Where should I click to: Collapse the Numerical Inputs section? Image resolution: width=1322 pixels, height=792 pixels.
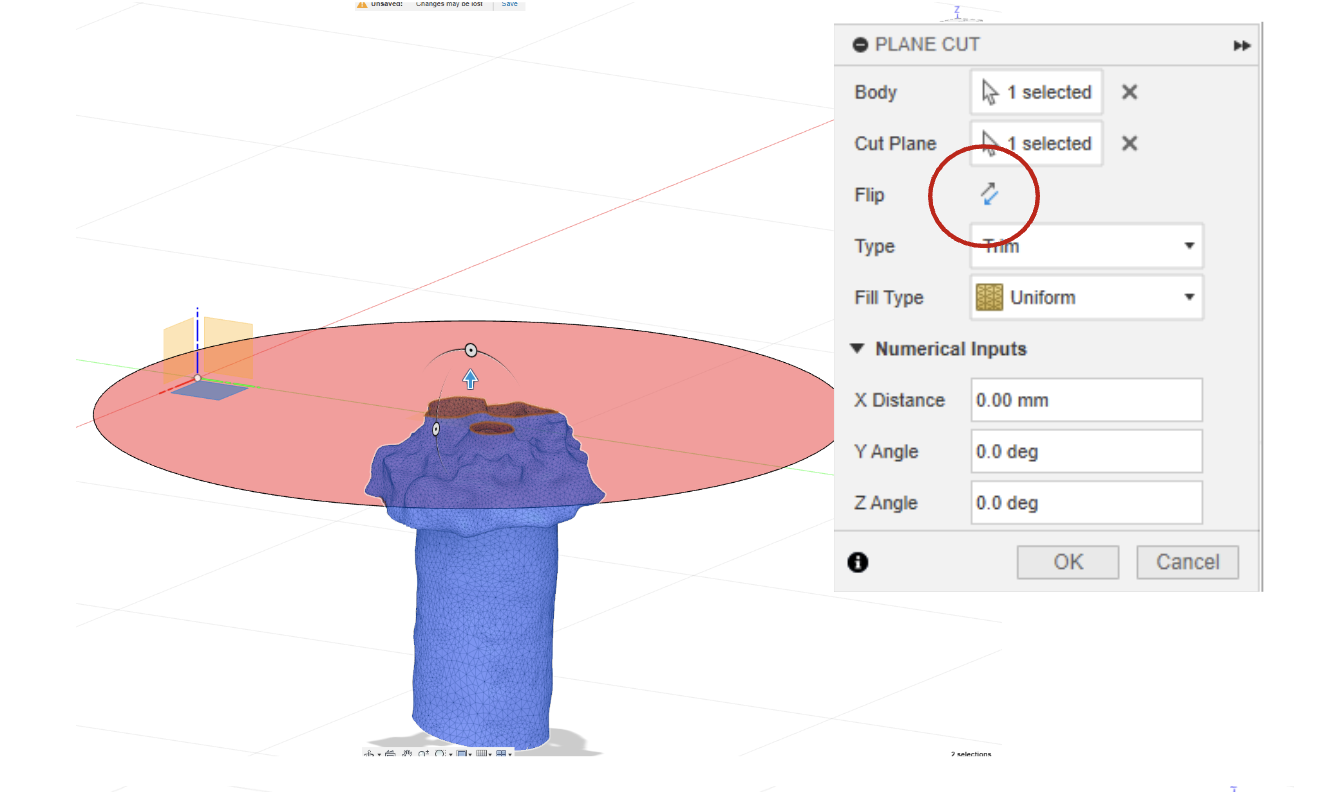tap(857, 349)
